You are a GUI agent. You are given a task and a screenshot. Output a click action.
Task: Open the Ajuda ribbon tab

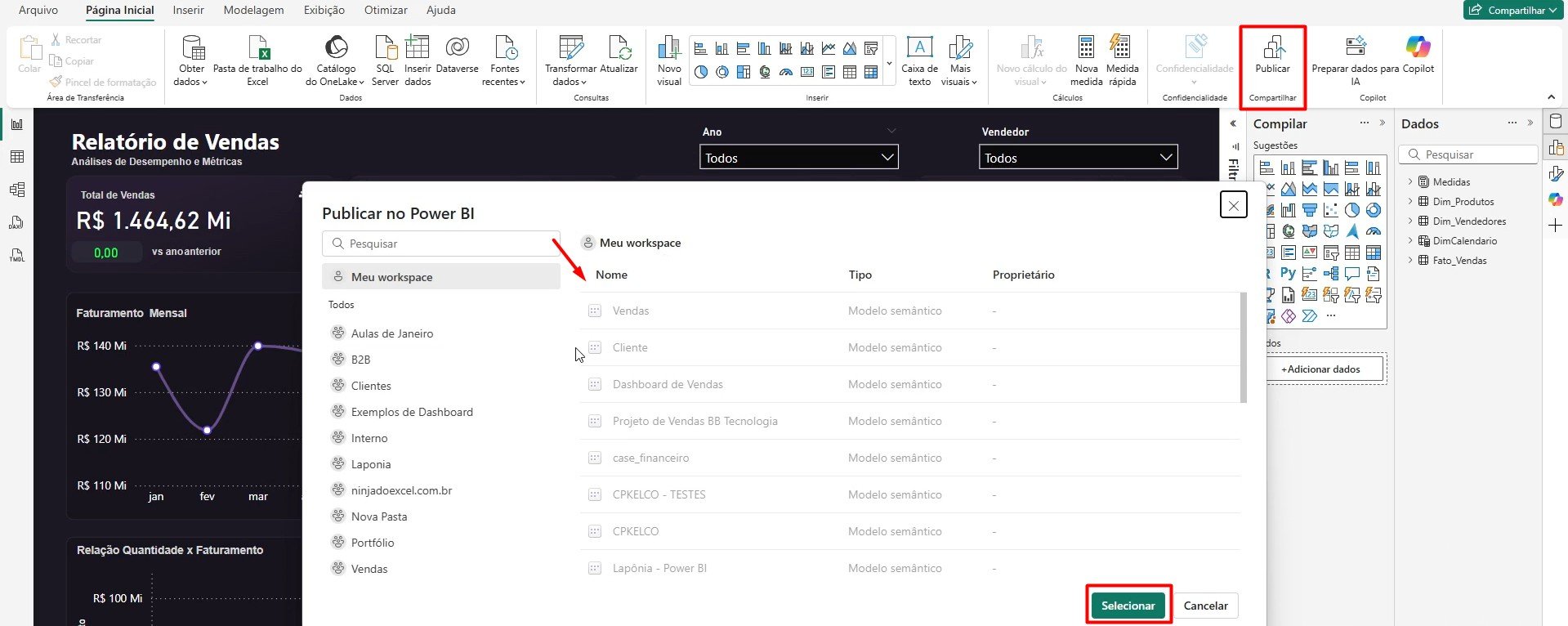point(441,10)
